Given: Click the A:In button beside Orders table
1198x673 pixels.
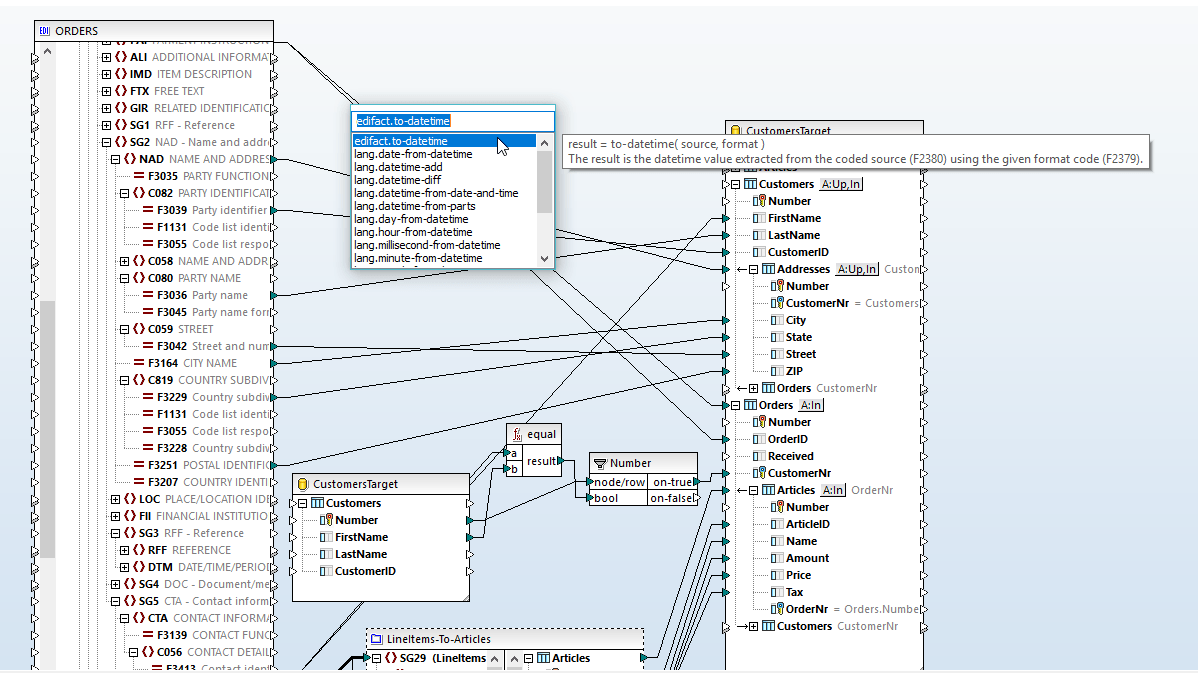Looking at the screenshot, I should click(810, 405).
